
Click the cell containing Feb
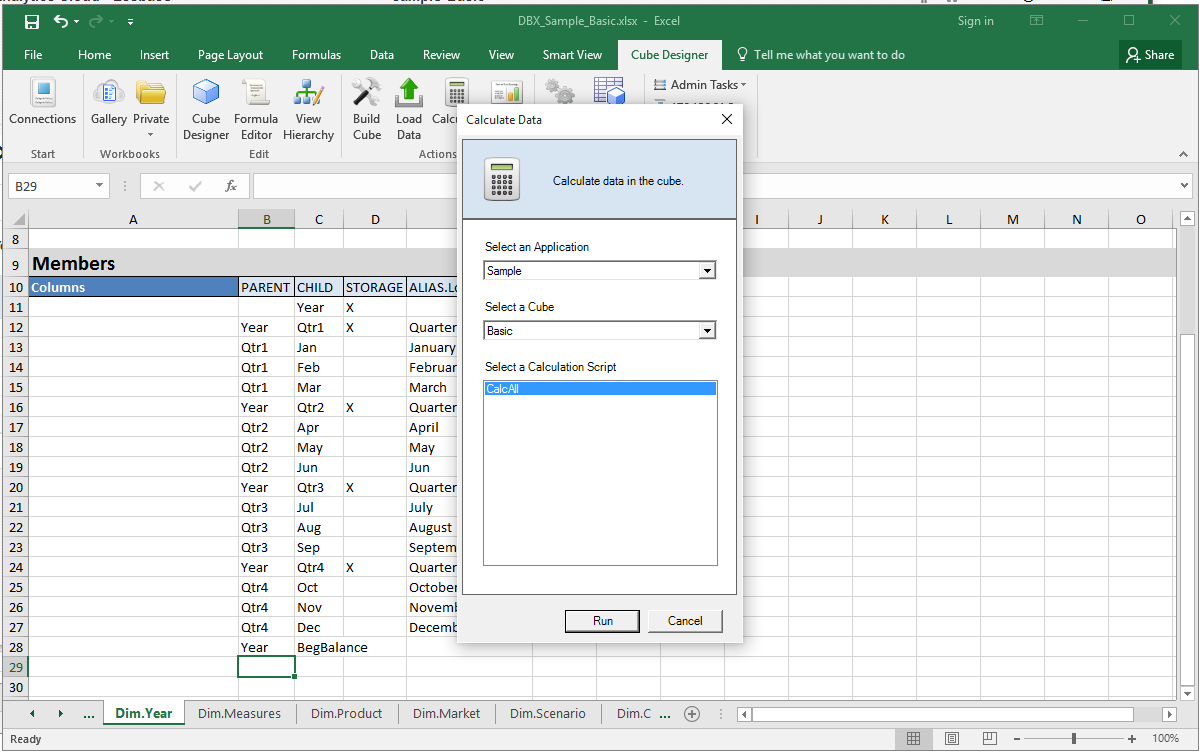click(x=319, y=367)
